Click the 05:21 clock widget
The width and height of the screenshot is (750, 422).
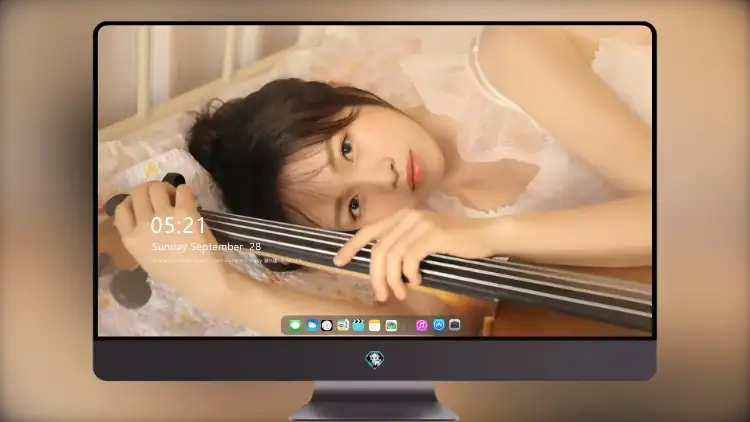click(x=178, y=225)
